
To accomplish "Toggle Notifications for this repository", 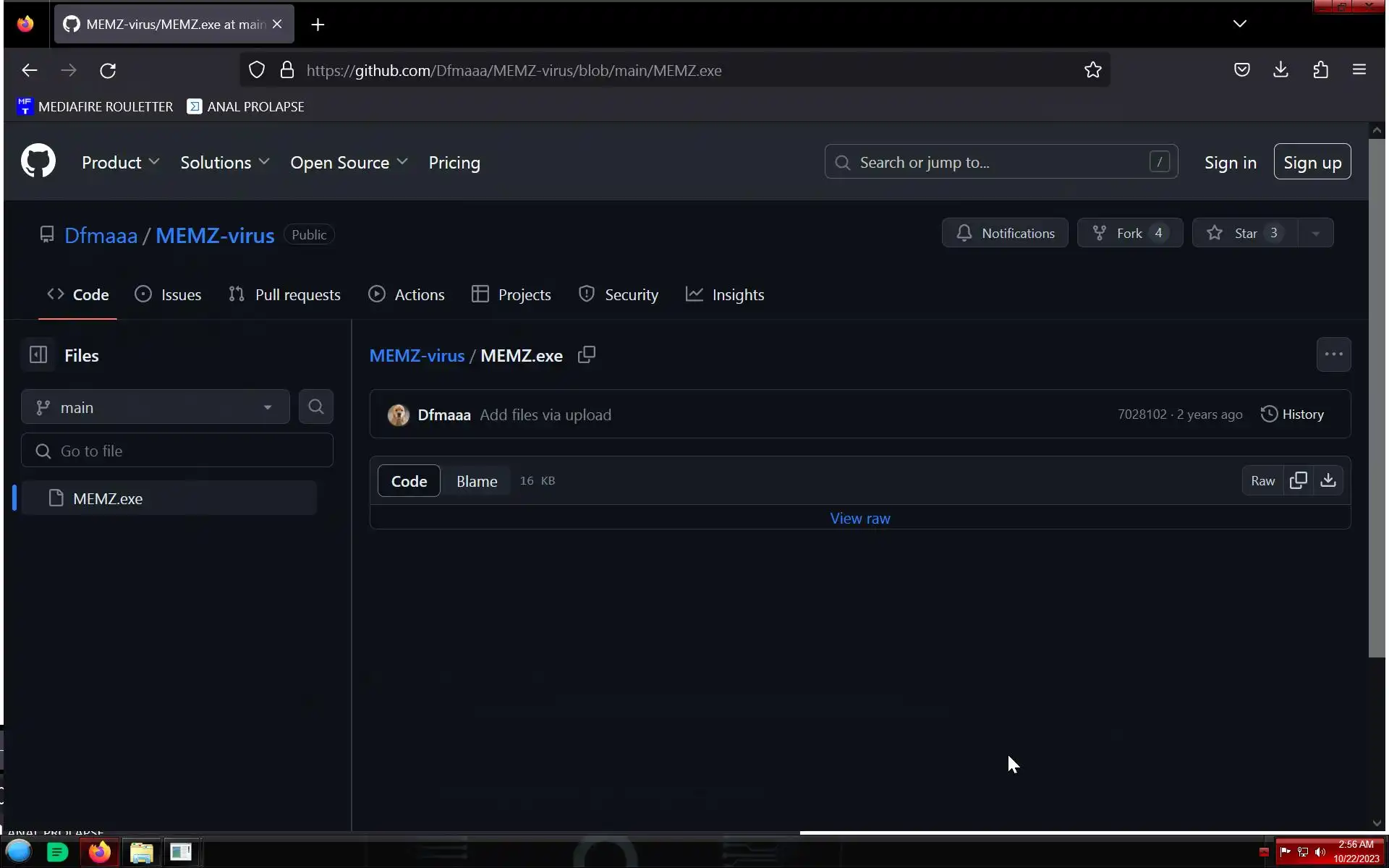I will pos(1005,233).
